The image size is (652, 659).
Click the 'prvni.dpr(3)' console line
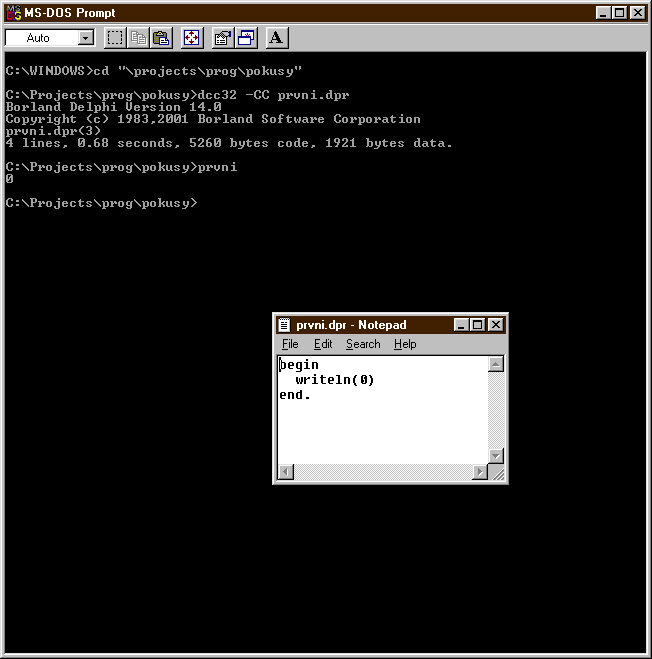53,131
